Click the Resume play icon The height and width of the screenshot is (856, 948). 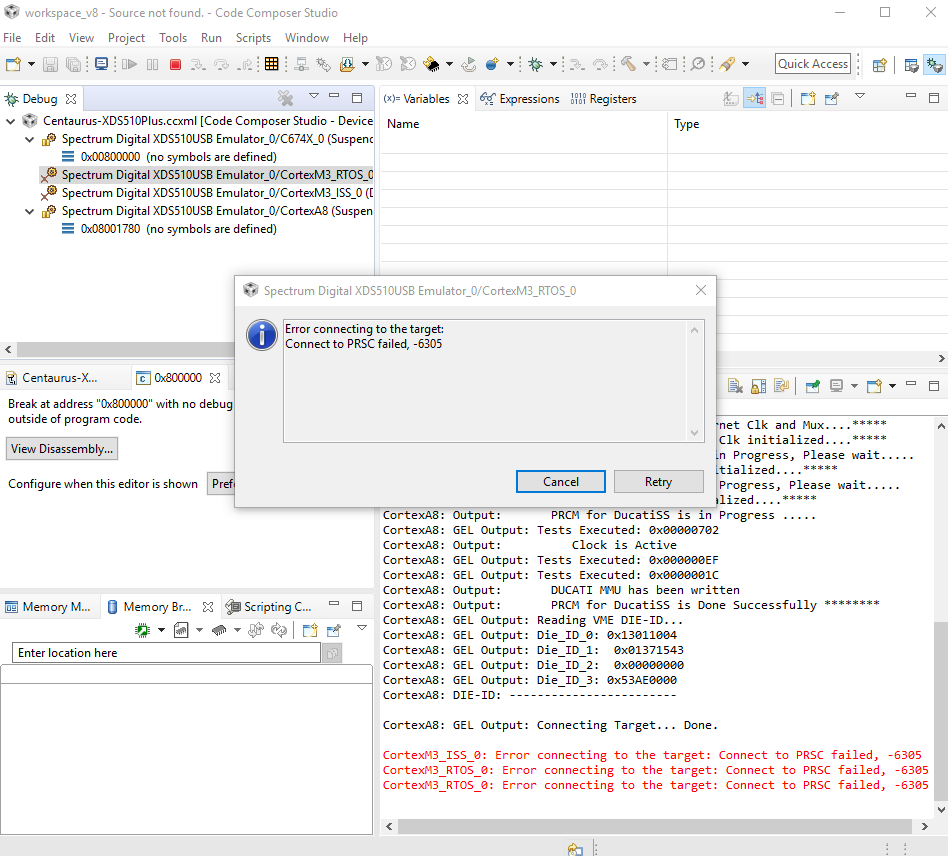coord(129,64)
